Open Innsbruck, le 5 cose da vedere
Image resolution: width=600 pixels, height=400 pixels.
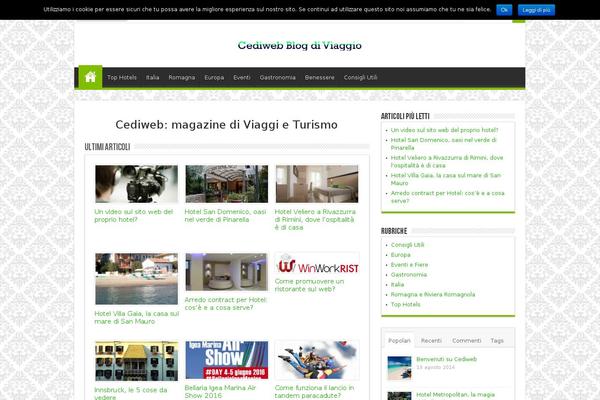[x=130, y=393]
